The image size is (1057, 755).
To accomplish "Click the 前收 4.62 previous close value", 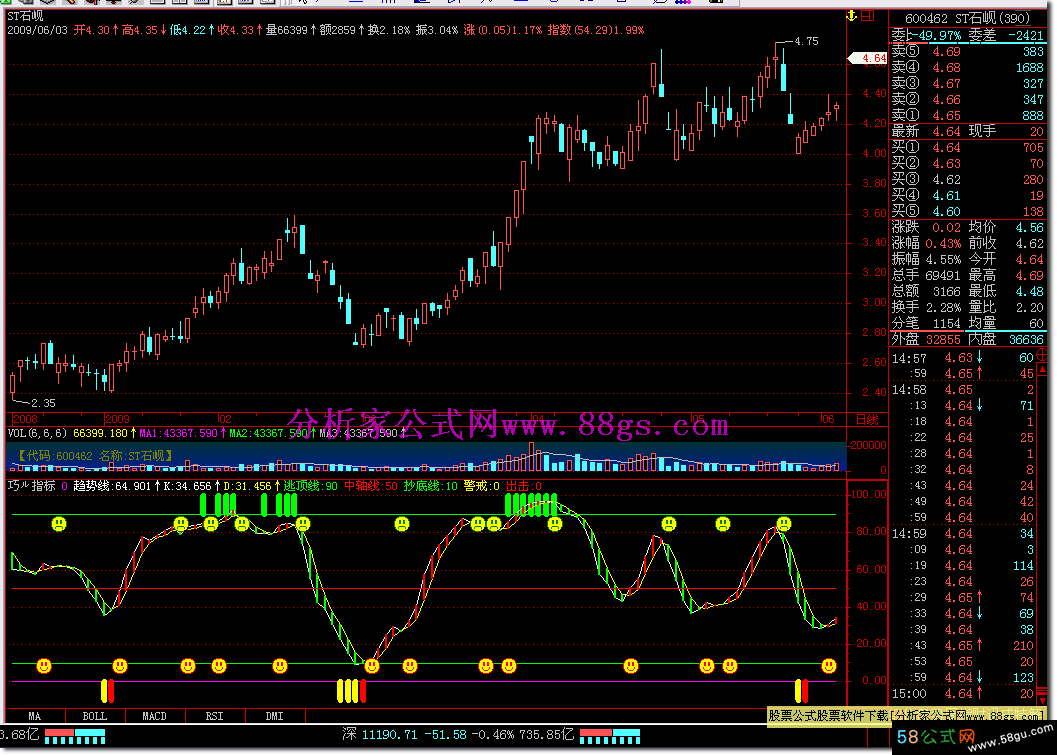I will pos(1006,243).
